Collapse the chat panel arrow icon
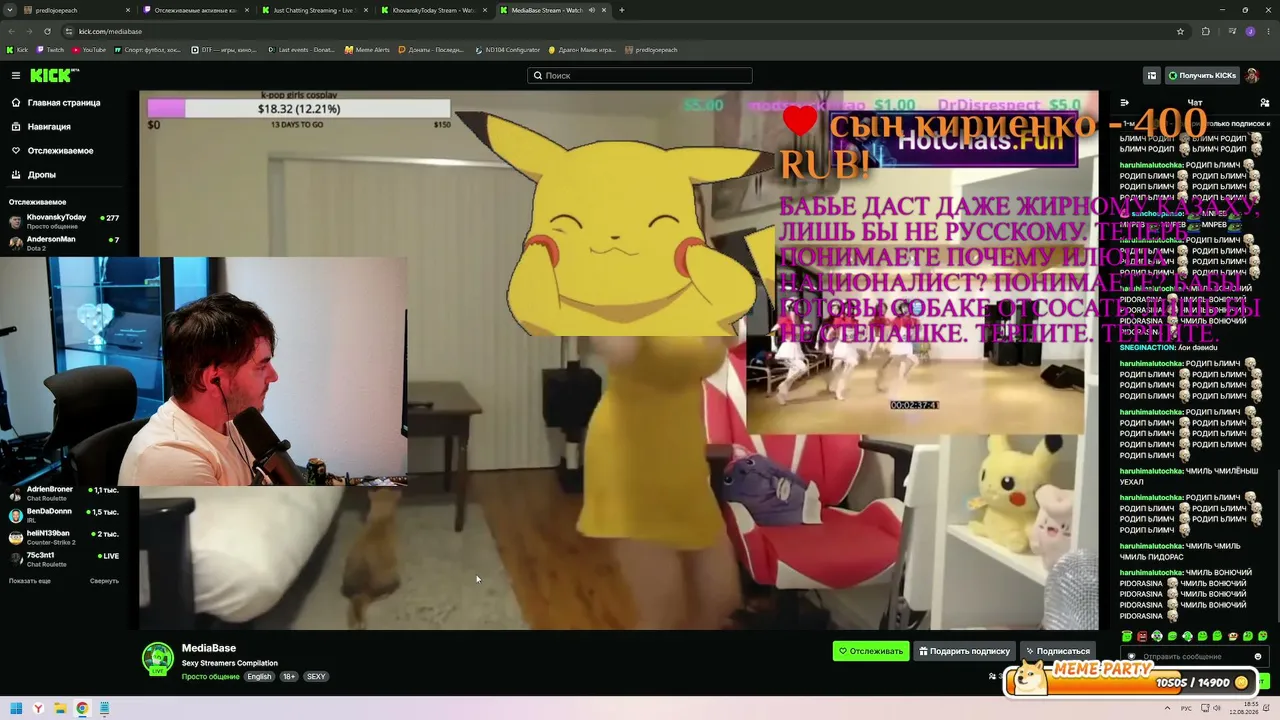The image size is (1280, 720). 1124,102
